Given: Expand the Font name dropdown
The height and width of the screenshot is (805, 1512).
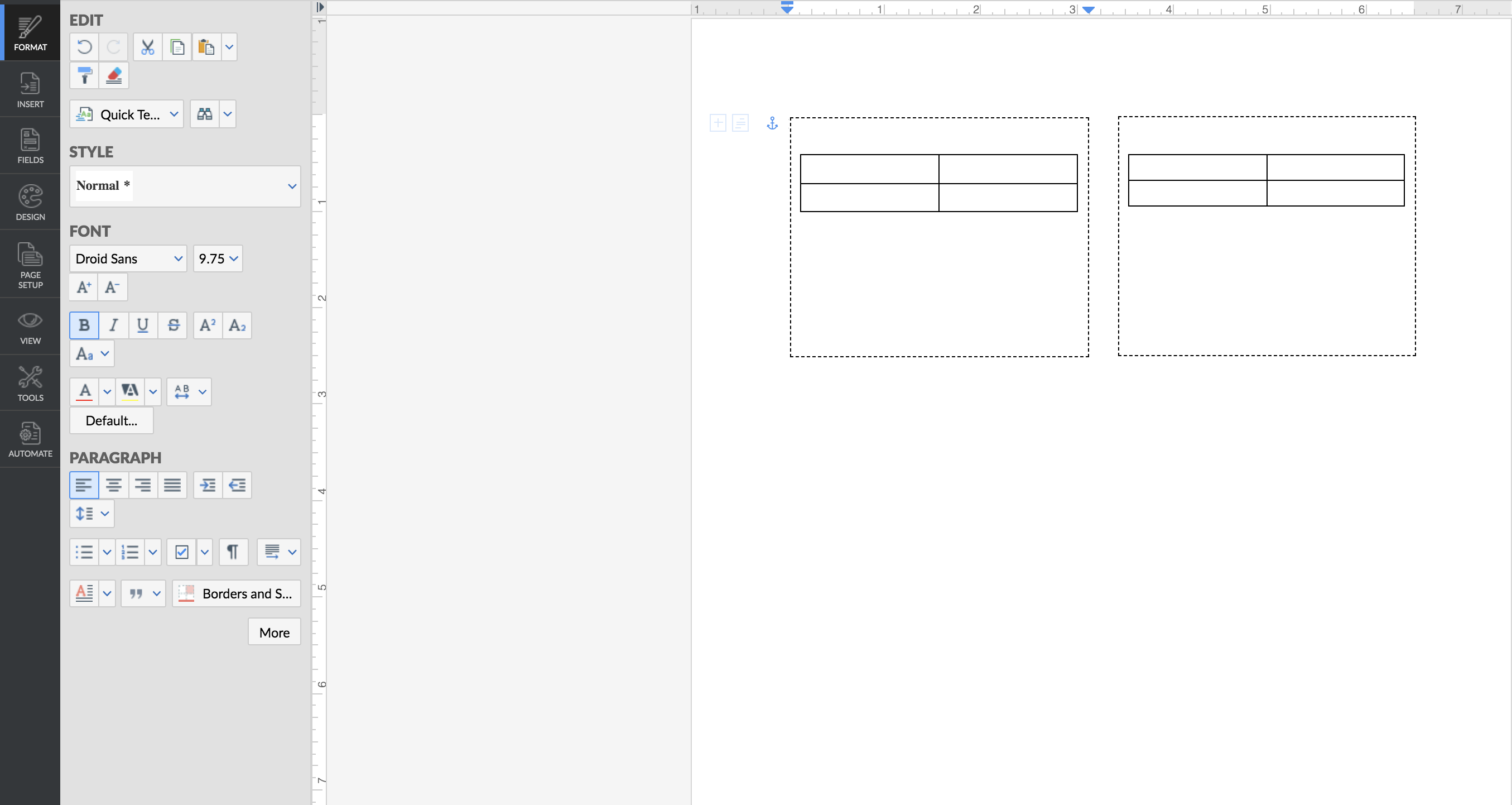Looking at the screenshot, I should click(178, 258).
